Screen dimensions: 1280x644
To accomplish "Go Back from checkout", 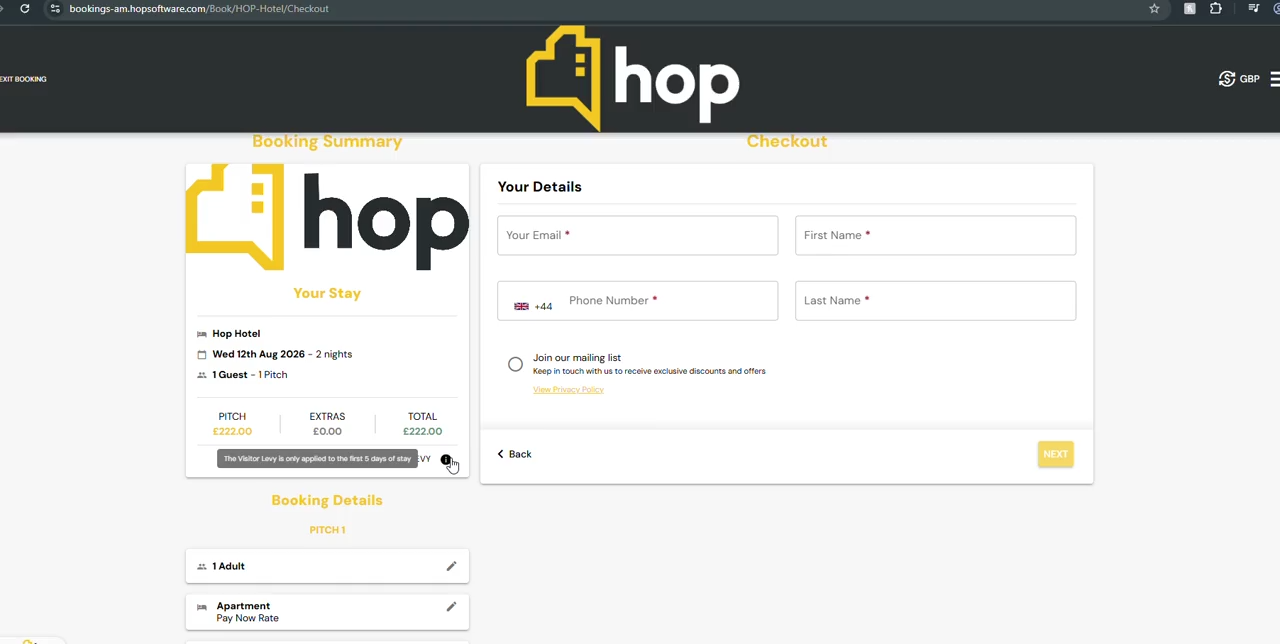I will click(x=514, y=454).
